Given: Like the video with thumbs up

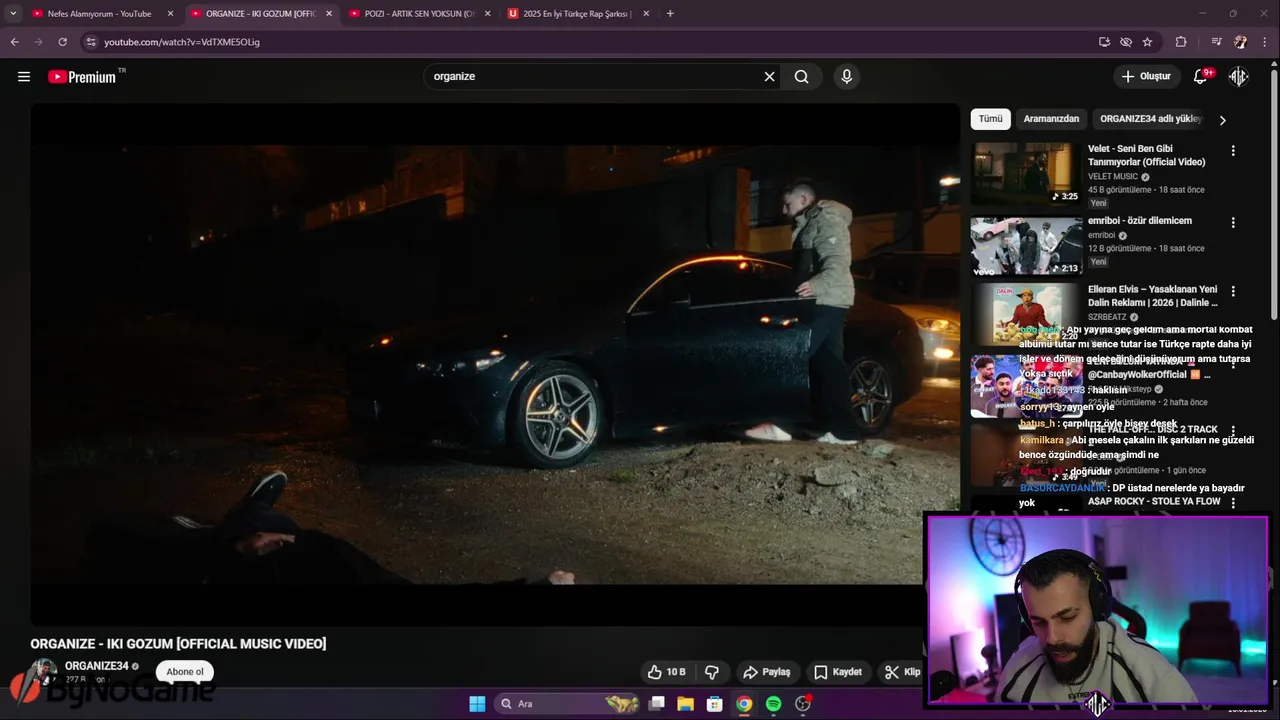Looking at the screenshot, I should click(666, 672).
